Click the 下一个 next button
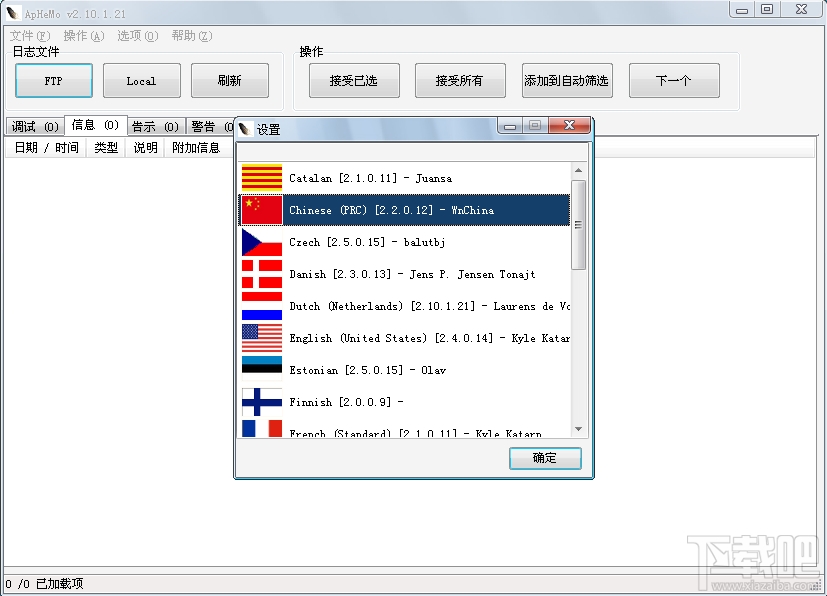This screenshot has height=596, width=827. [x=674, y=81]
